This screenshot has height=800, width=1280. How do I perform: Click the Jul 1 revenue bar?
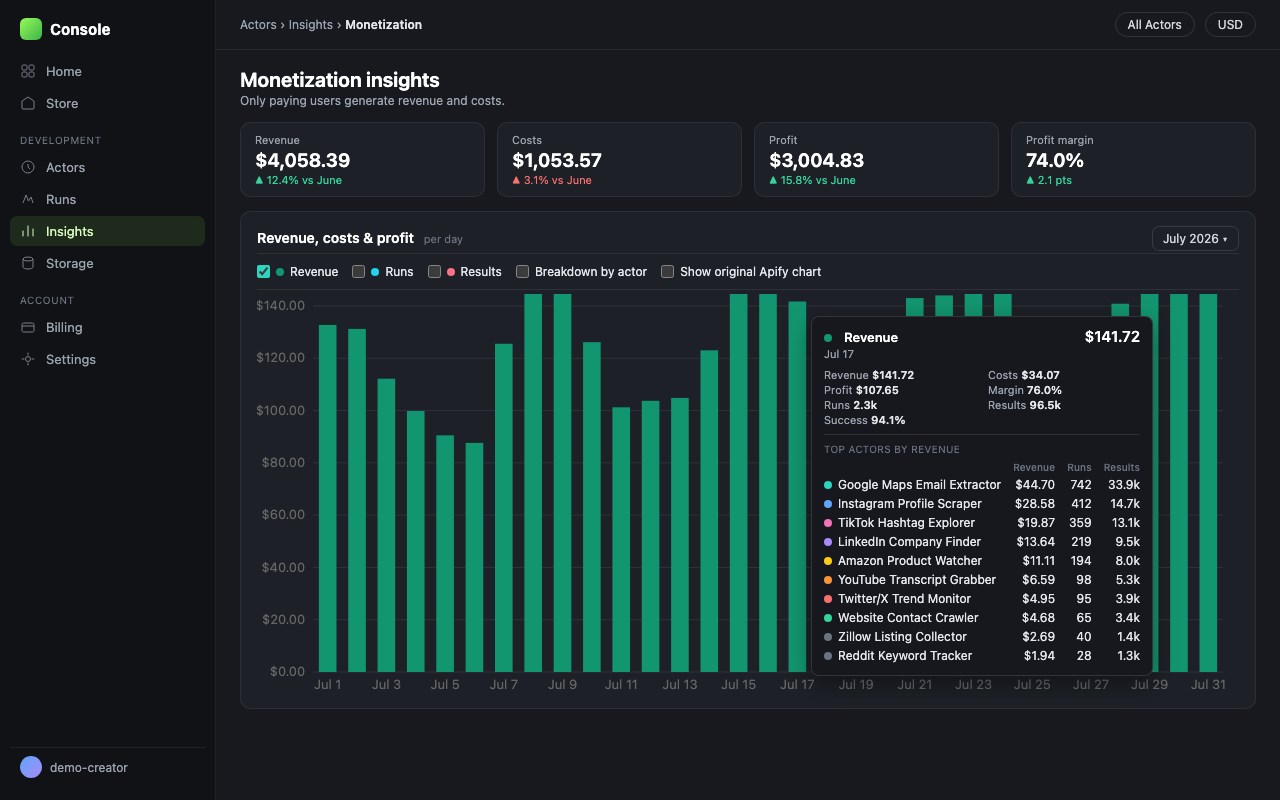point(327,498)
